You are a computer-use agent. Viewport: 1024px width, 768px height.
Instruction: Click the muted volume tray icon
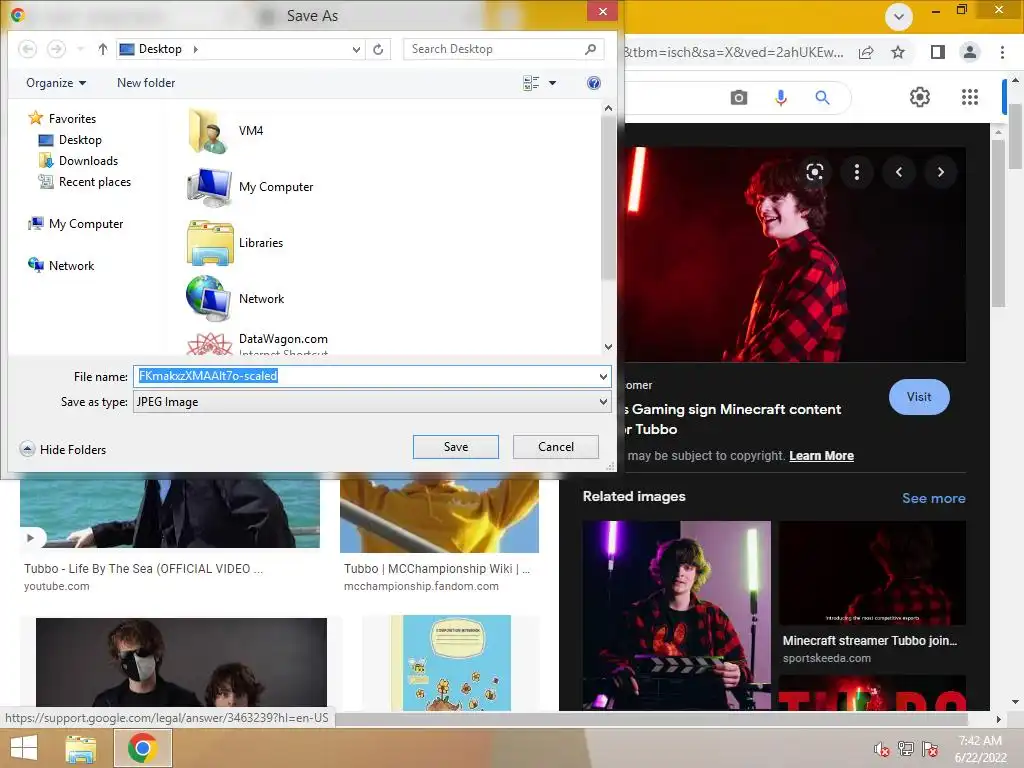(881, 749)
